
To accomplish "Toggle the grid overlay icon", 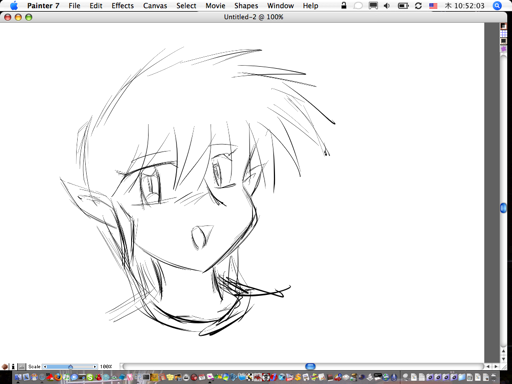I will 503,34.
